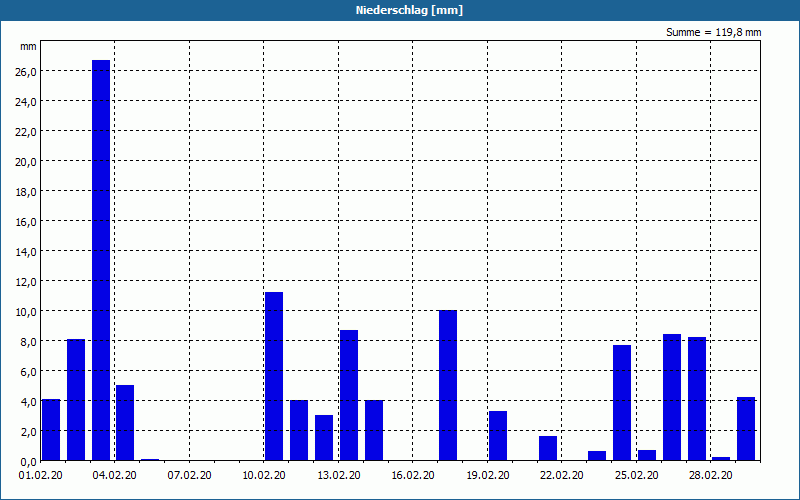Click the x-axis date '07.02.20'
Screen dimensions: 800x500
click(x=189, y=475)
